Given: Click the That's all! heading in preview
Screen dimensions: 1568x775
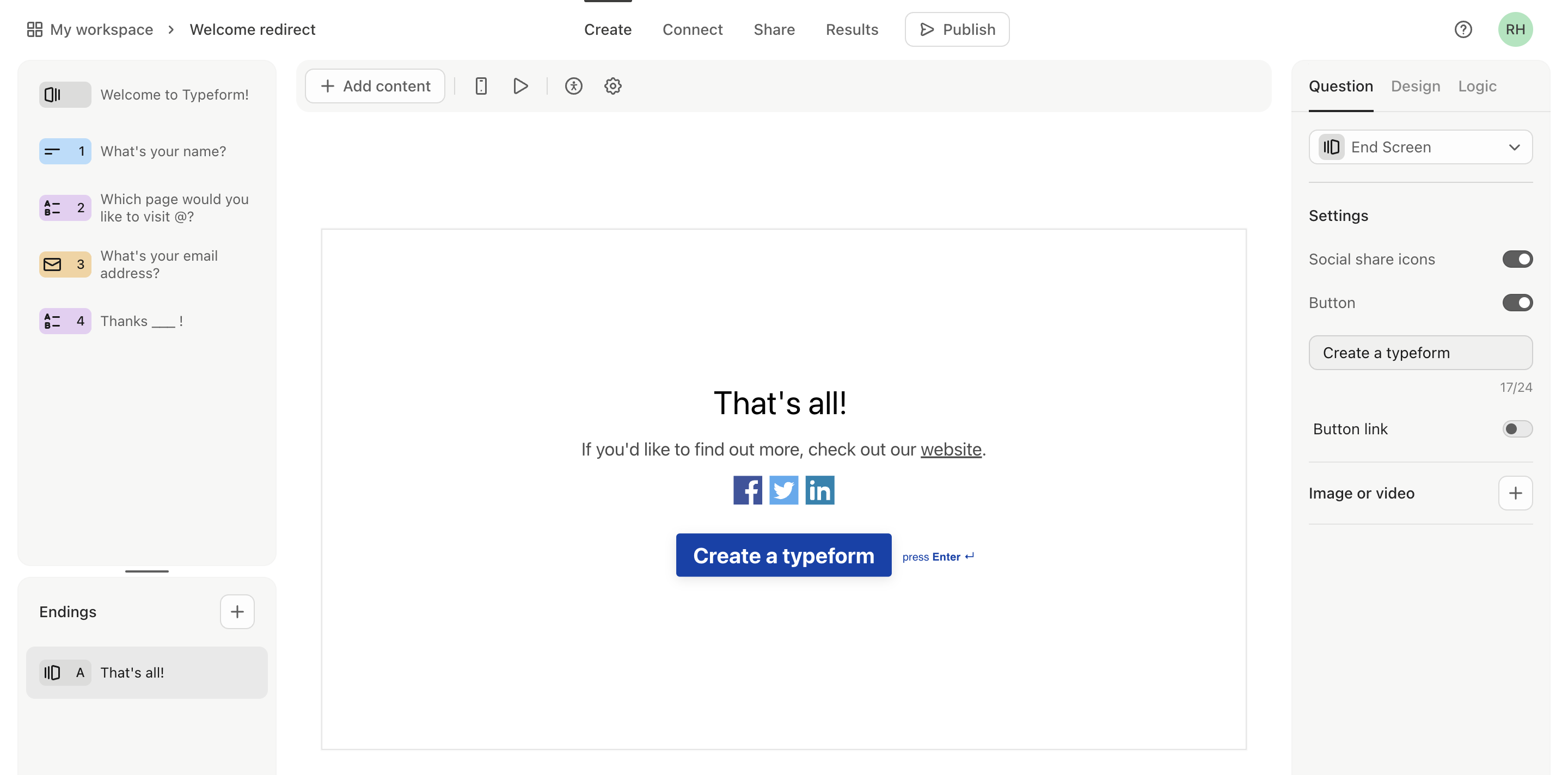Looking at the screenshot, I should pyautogui.click(x=780, y=403).
